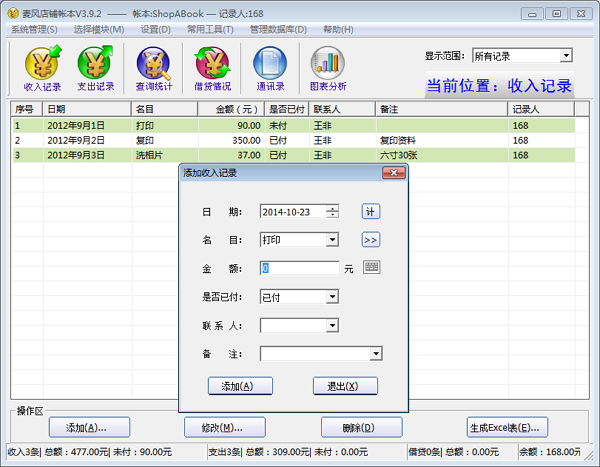Select the row dated 2012年9月1日
This screenshot has height=467, width=600.
click(x=294, y=126)
